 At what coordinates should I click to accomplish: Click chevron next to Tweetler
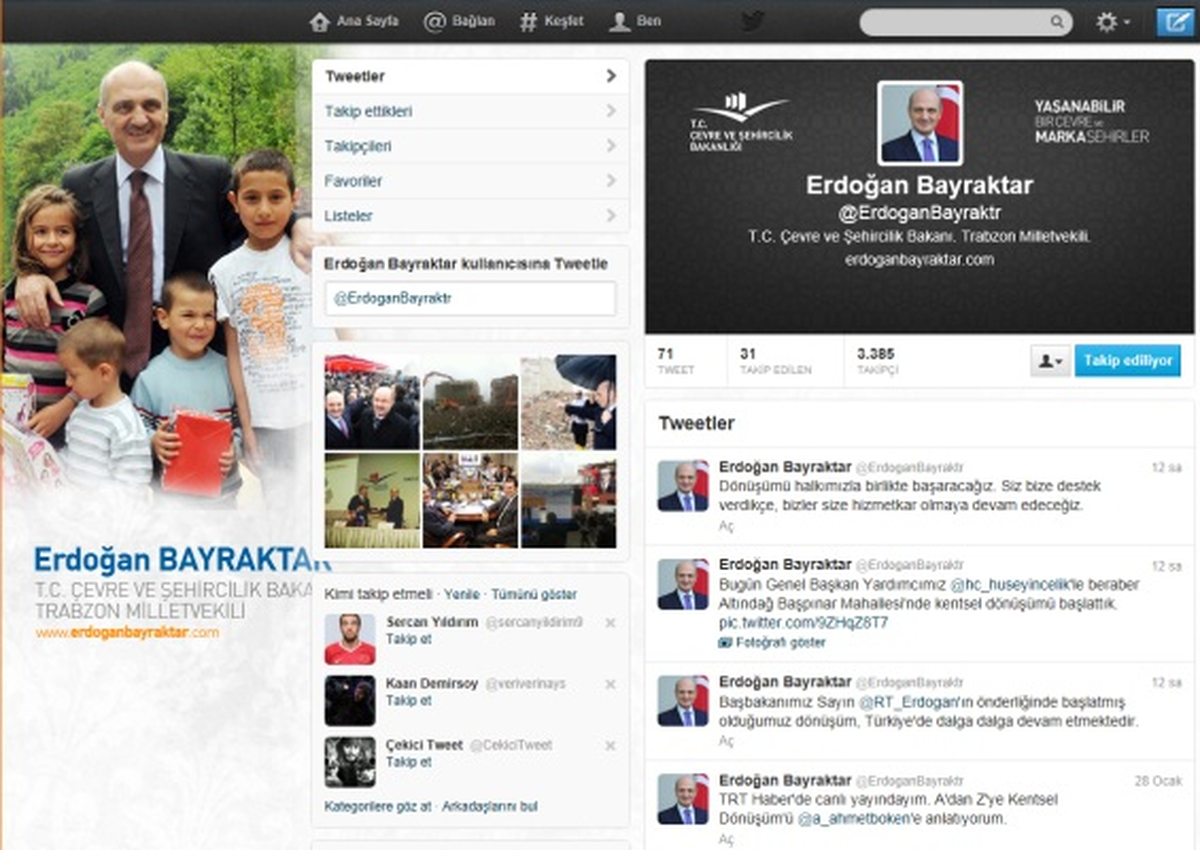tap(611, 76)
